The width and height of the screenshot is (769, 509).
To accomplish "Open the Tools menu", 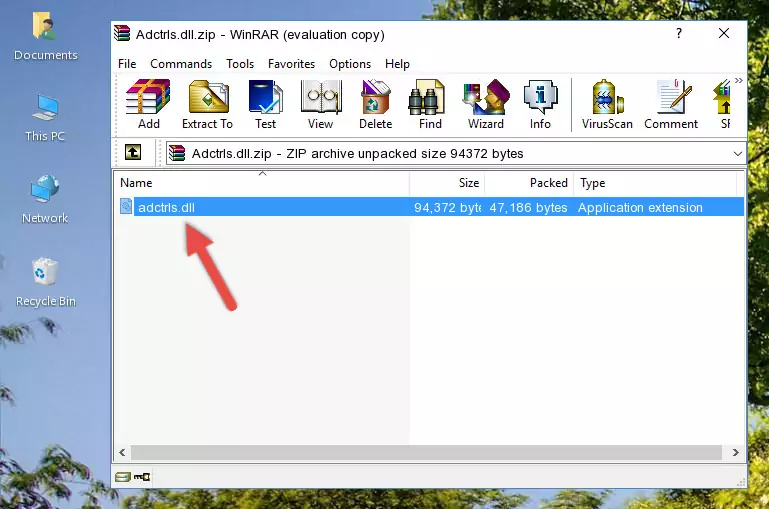I will [240, 64].
